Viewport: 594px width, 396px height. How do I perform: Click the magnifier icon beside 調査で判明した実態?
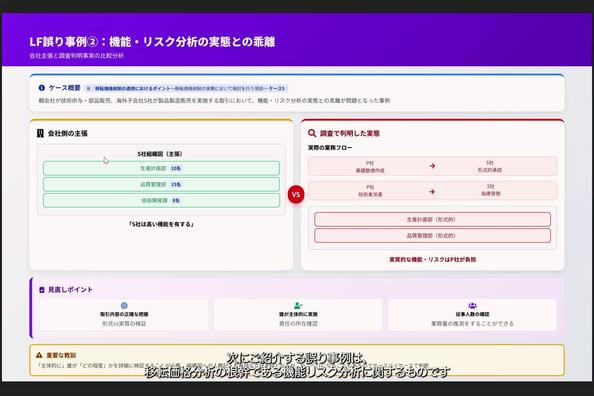pyautogui.click(x=312, y=133)
